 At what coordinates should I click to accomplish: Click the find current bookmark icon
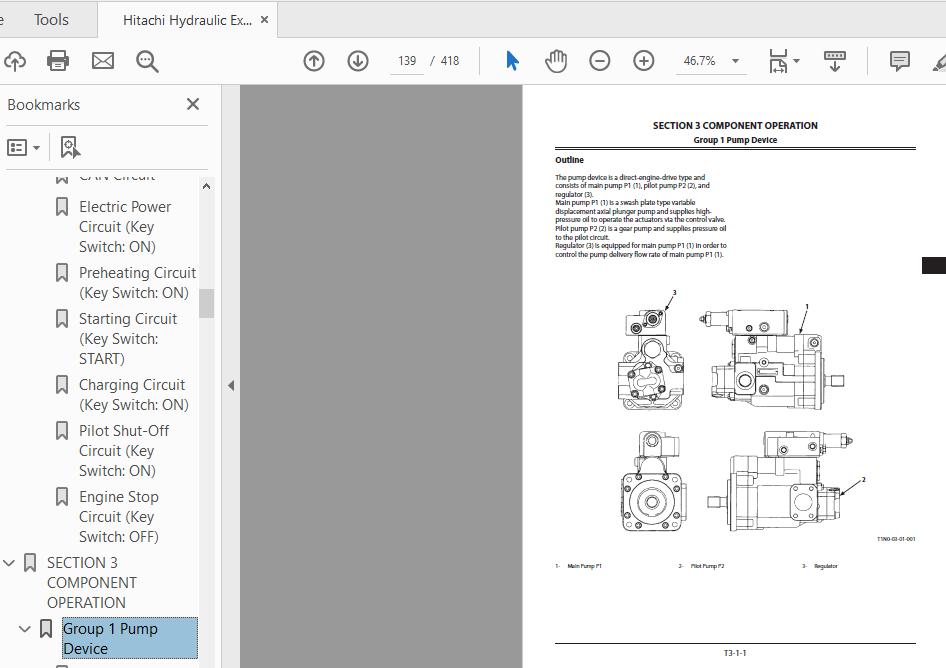pyautogui.click(x=70, y=147)
